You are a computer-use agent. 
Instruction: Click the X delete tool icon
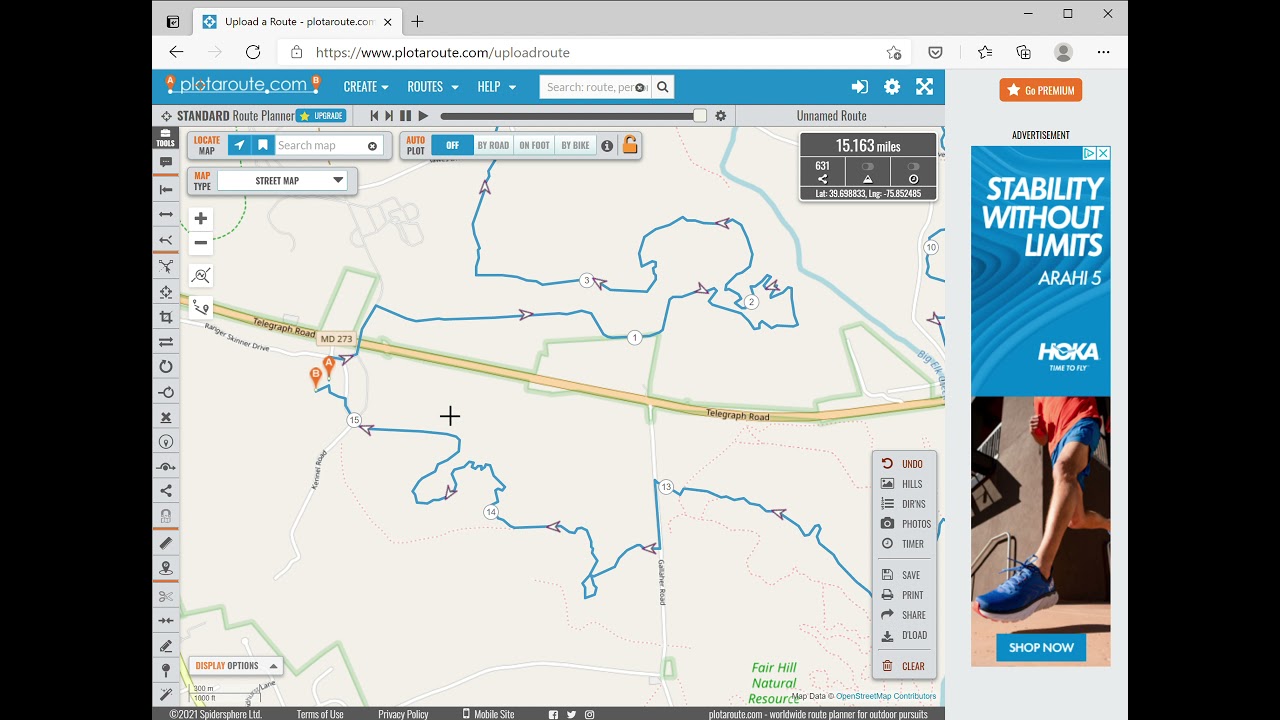166,417
